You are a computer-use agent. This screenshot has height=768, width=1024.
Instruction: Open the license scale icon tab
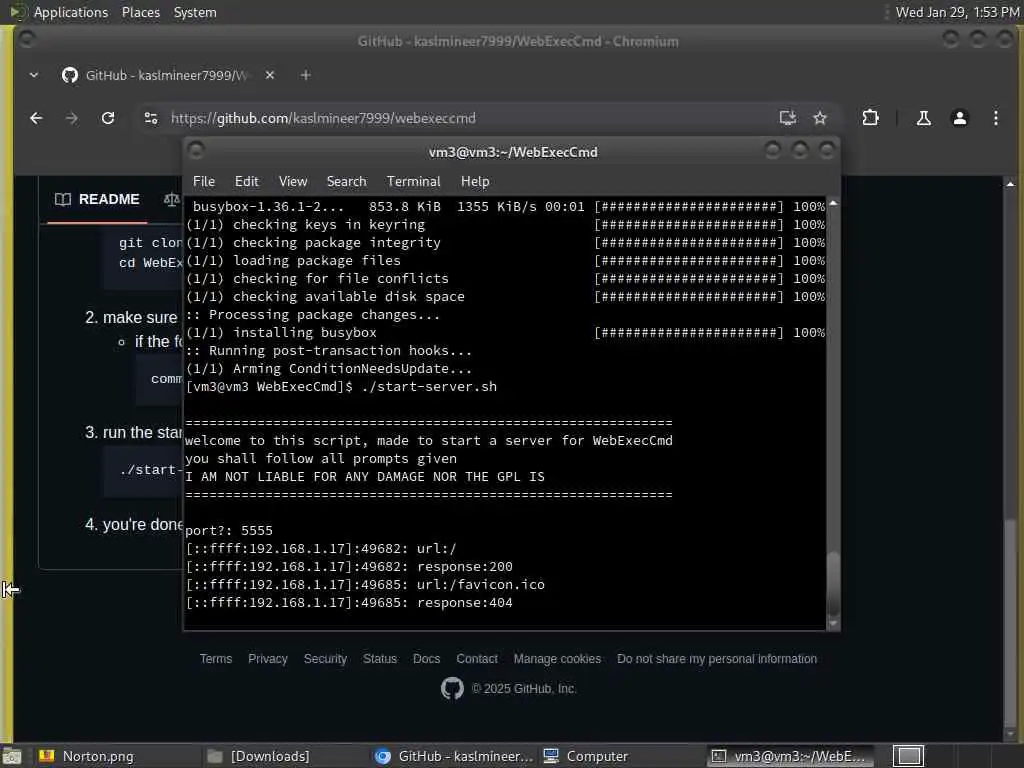pyautogui.click(x=172, y=199)
